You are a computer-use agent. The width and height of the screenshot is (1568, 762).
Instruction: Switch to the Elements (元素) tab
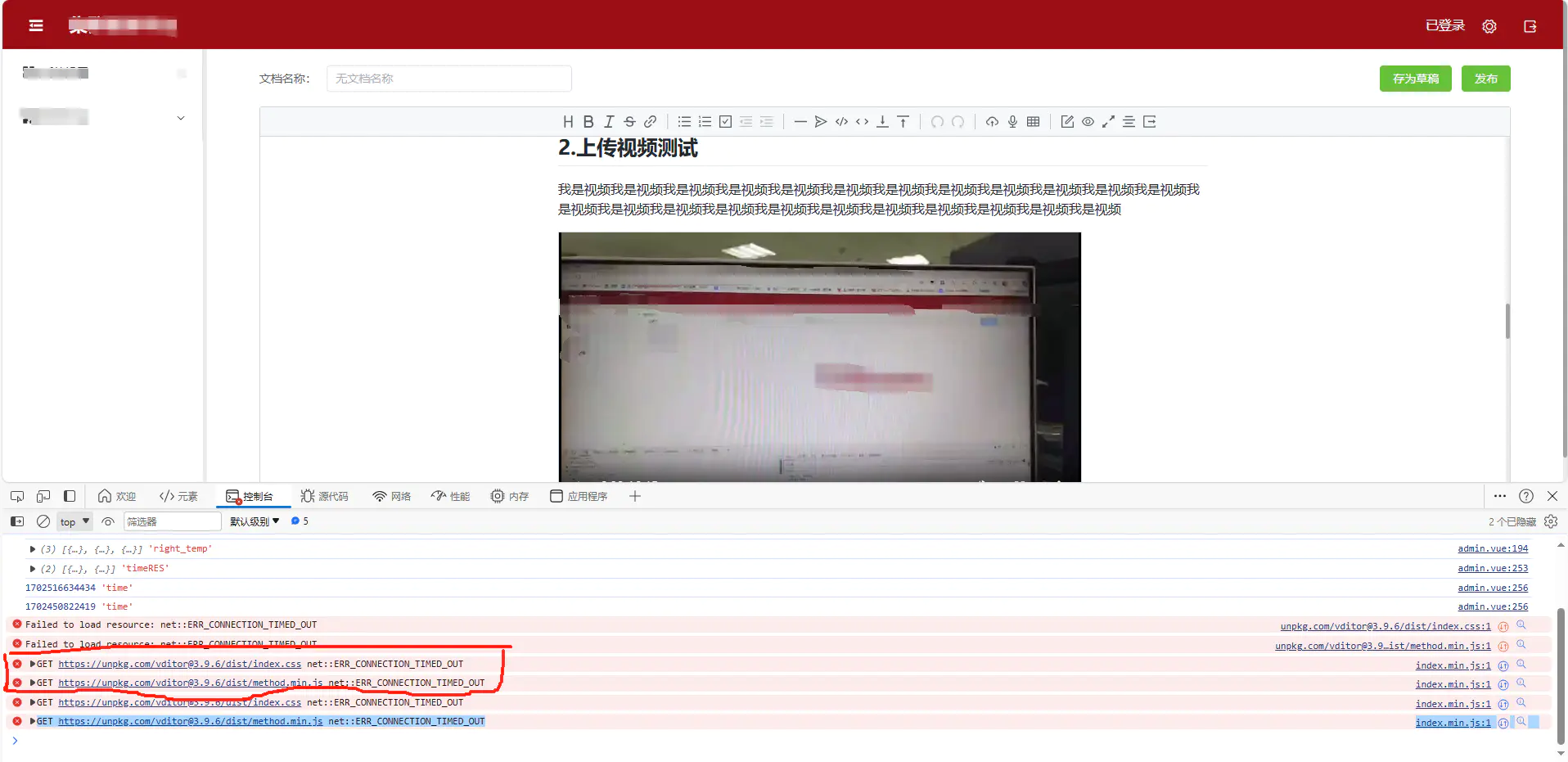pos(179,496)
